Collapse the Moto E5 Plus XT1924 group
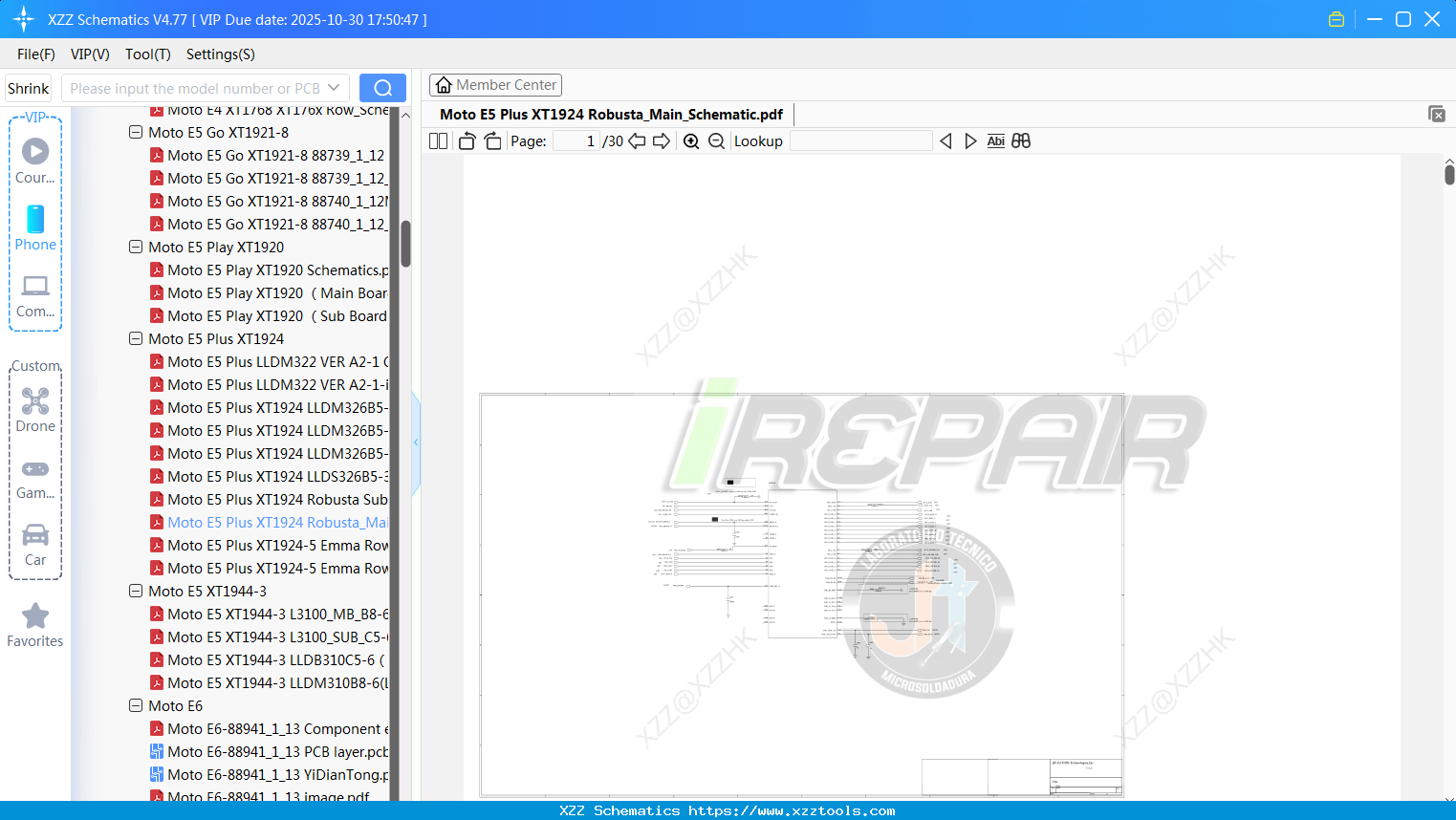 click(136, 338)
